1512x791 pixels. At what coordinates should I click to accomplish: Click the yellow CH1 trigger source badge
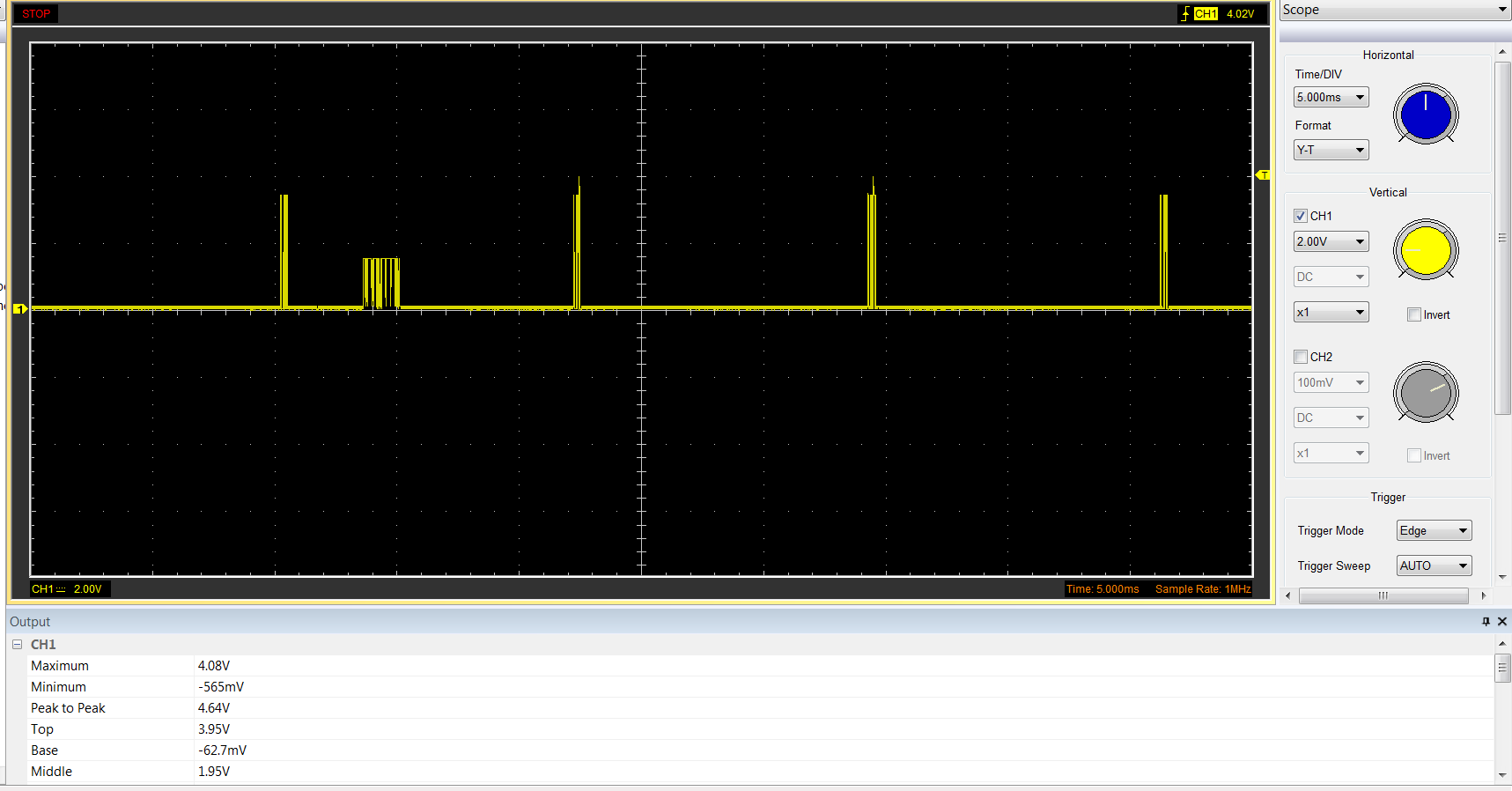[x=1206, y=14]
